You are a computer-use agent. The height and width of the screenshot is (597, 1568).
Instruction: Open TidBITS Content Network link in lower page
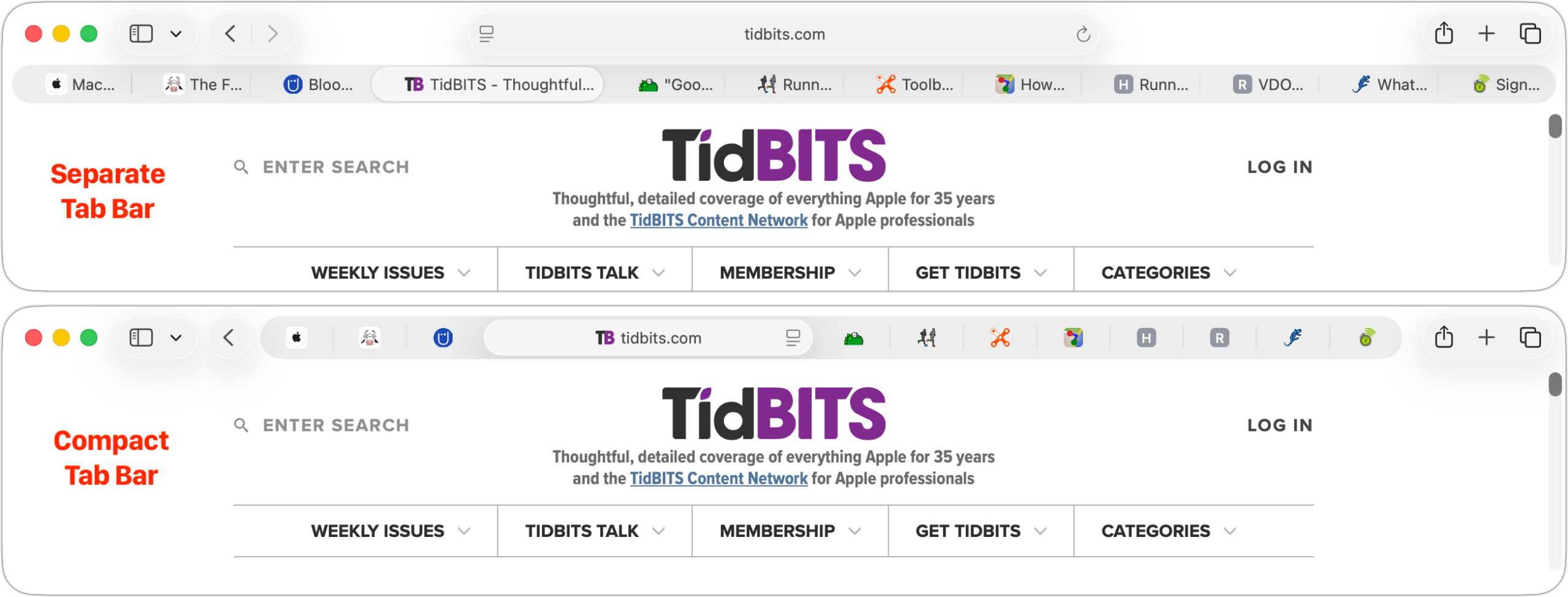718,479
